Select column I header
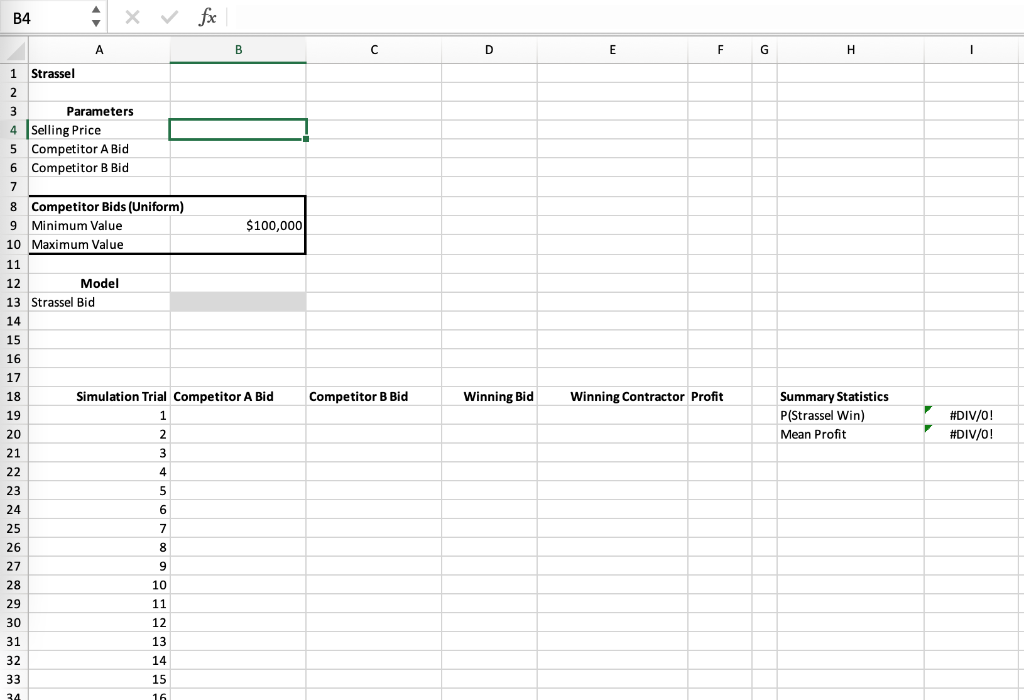 (x=971, y=50)
